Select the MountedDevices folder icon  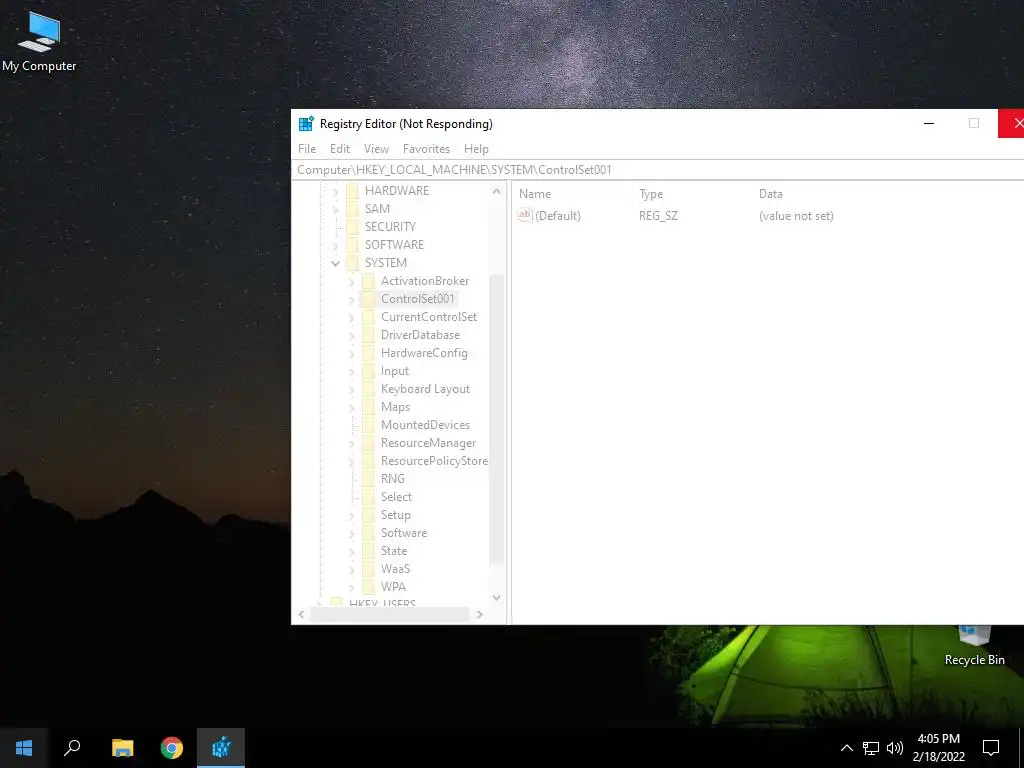(x=369, y=425)
